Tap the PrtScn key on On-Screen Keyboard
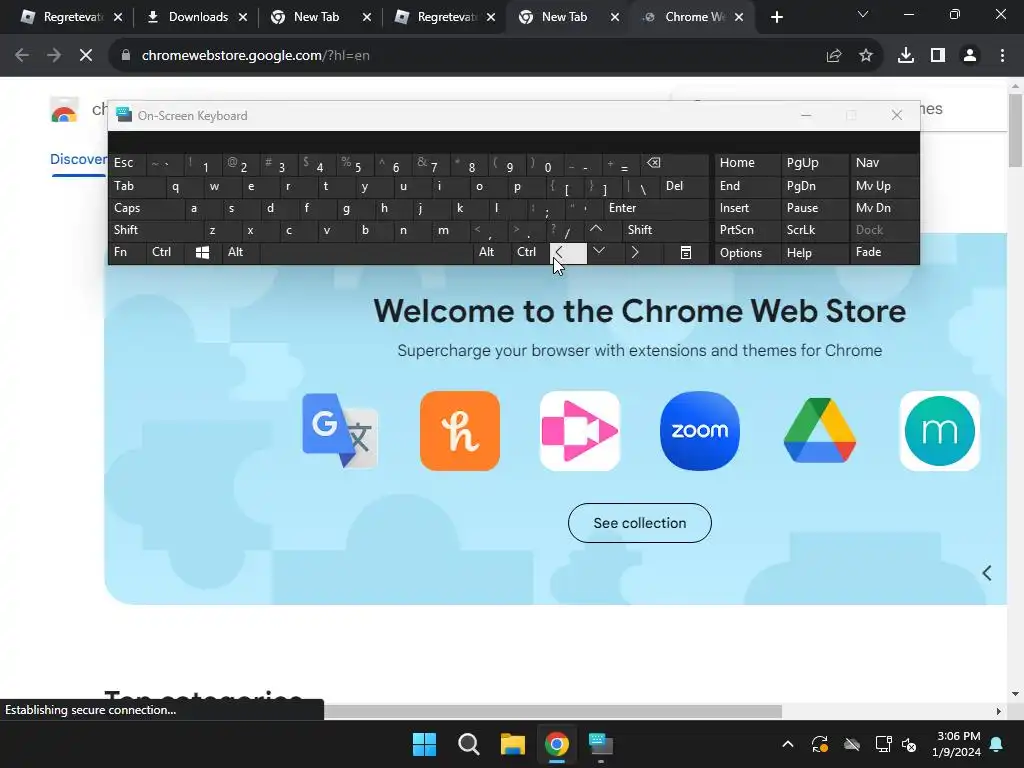 click(747, 230)
